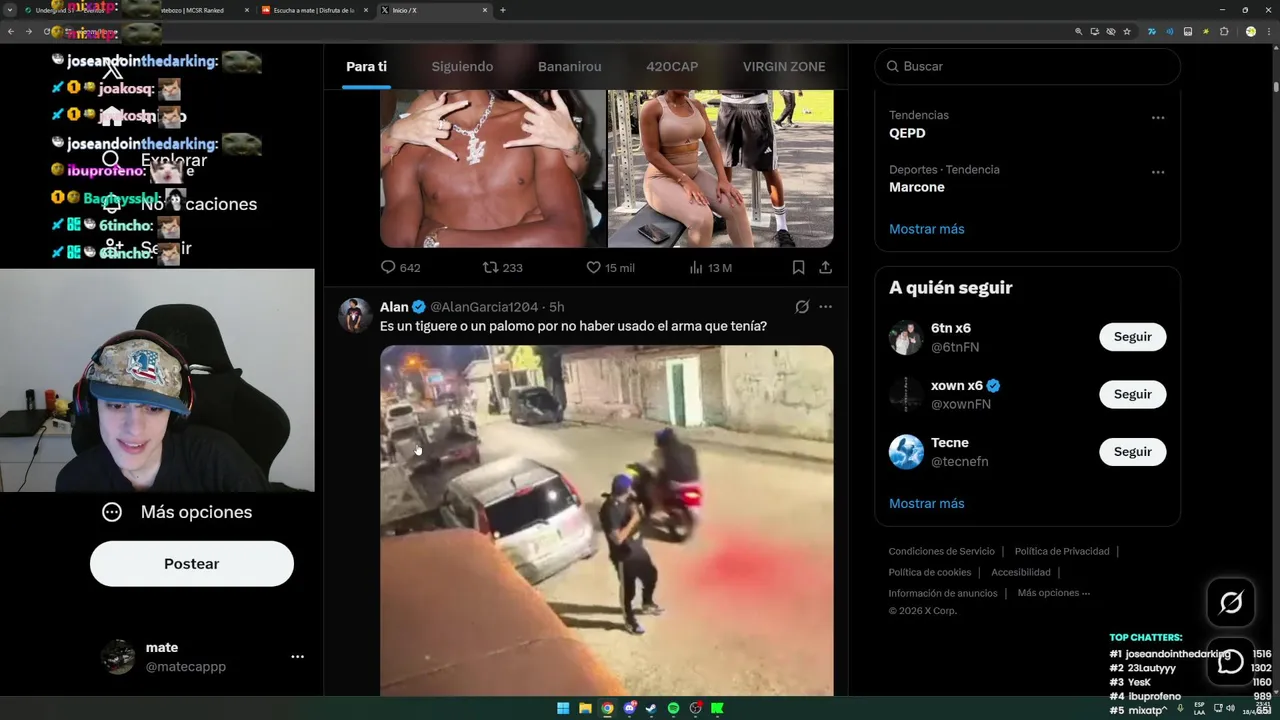Open mate account switcher menu

[x=297, y=657]
